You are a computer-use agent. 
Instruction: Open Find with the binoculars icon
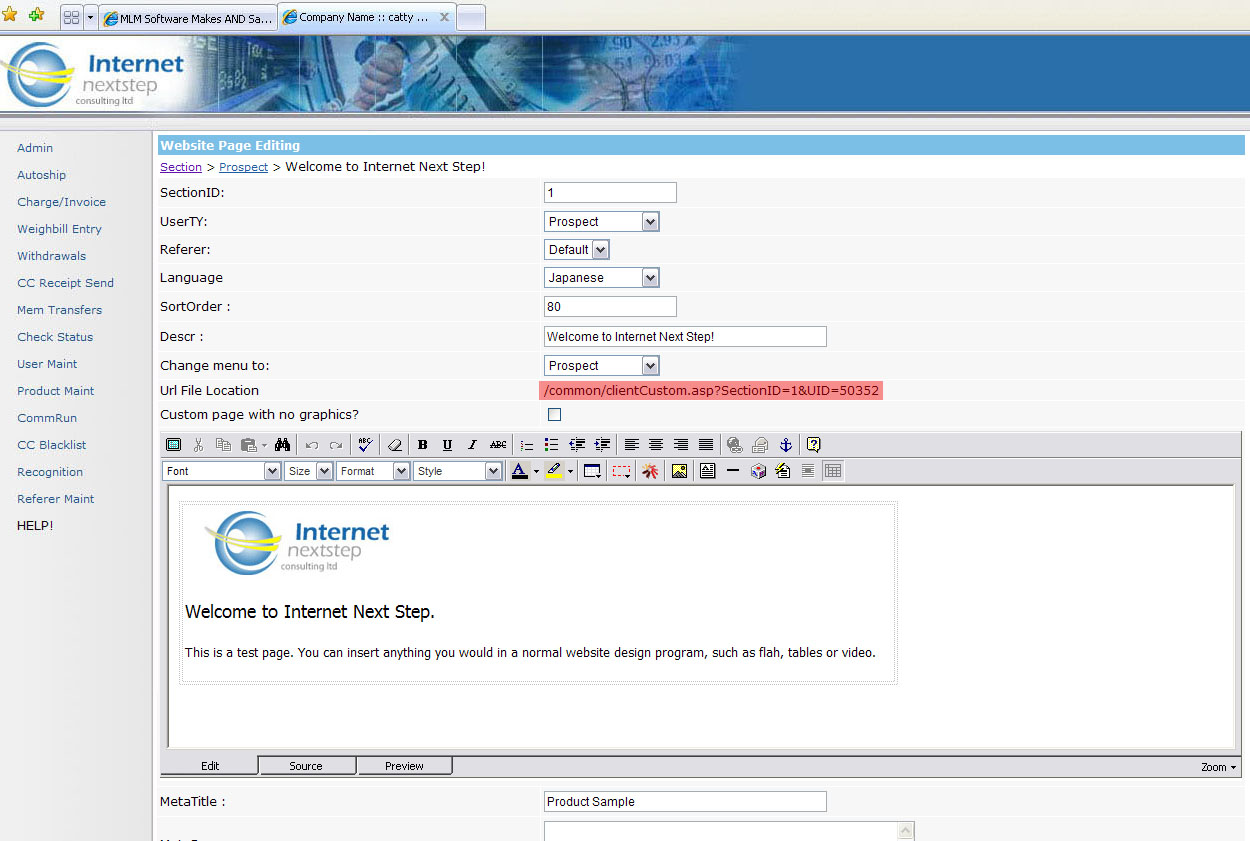(282, 445)
